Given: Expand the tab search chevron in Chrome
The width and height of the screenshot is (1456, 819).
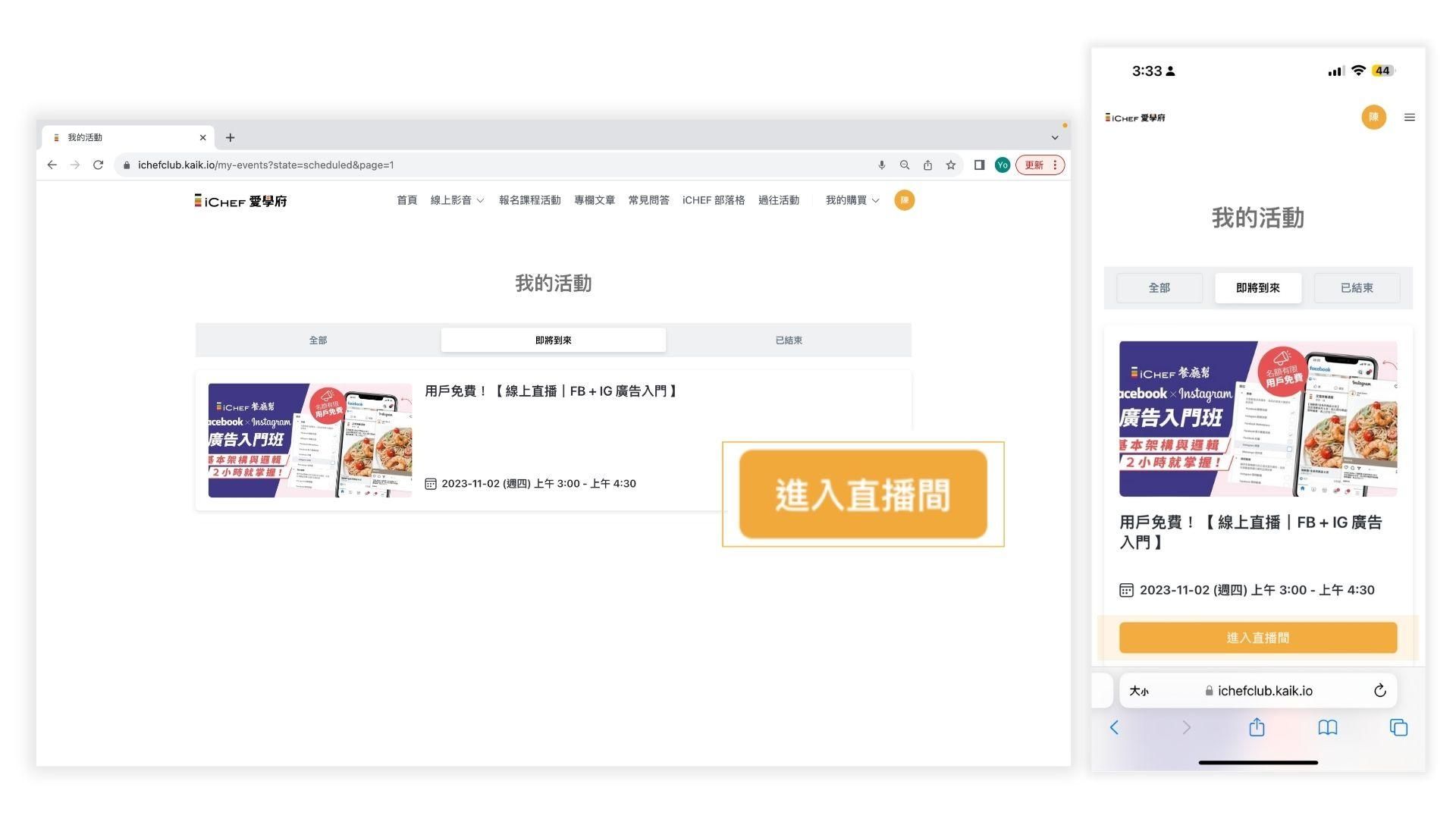Looking at the screenshot, I should [1054, 137].
